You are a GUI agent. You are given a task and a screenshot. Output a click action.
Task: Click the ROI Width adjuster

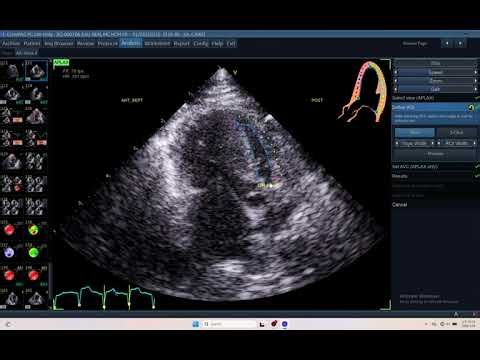456,143
